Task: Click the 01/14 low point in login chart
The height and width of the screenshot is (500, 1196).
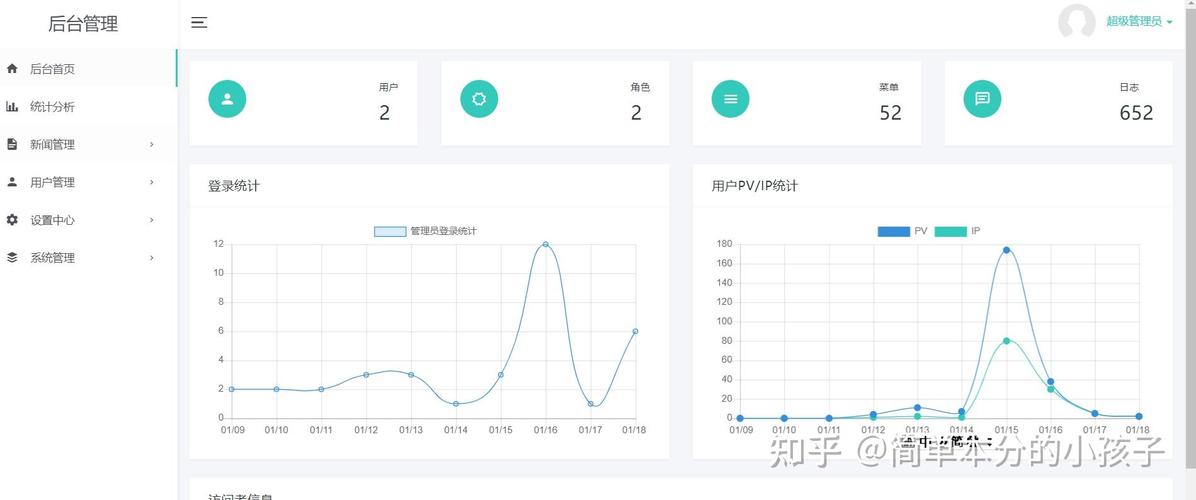Action: pyautogui.click(x=455, y=403)
